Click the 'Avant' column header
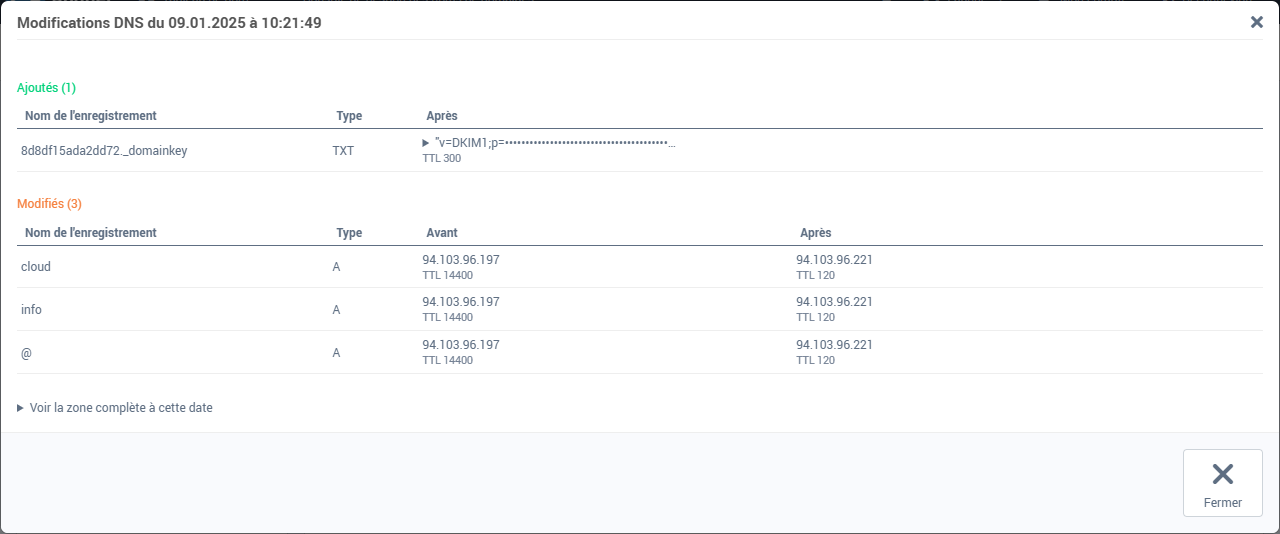1280x534 pixels. (x=442, y=233)
